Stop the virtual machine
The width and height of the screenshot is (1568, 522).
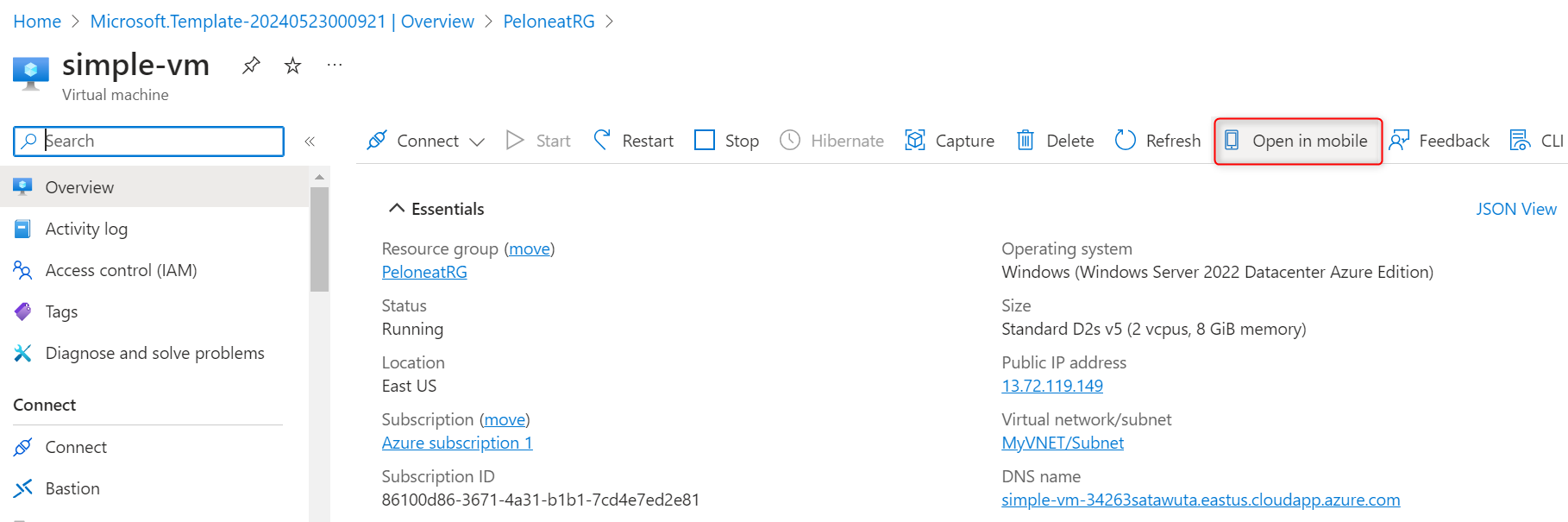726,141
